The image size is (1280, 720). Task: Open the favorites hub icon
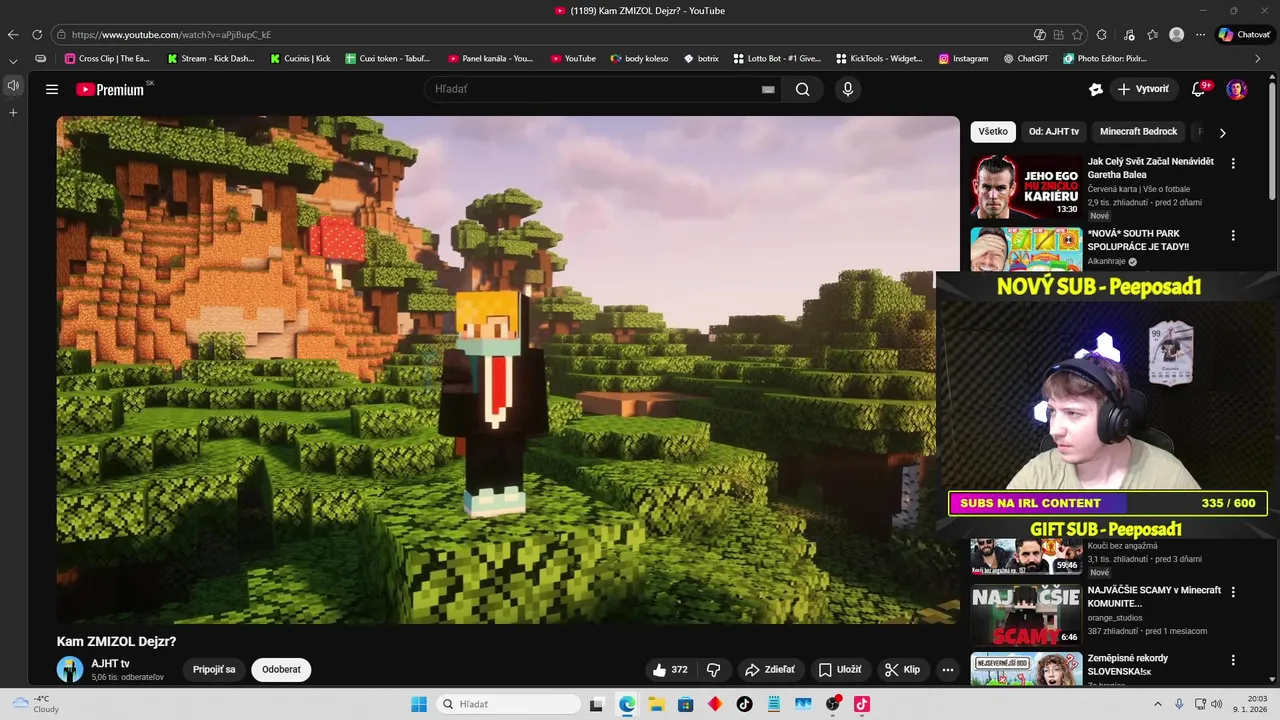pos(1153,34)
